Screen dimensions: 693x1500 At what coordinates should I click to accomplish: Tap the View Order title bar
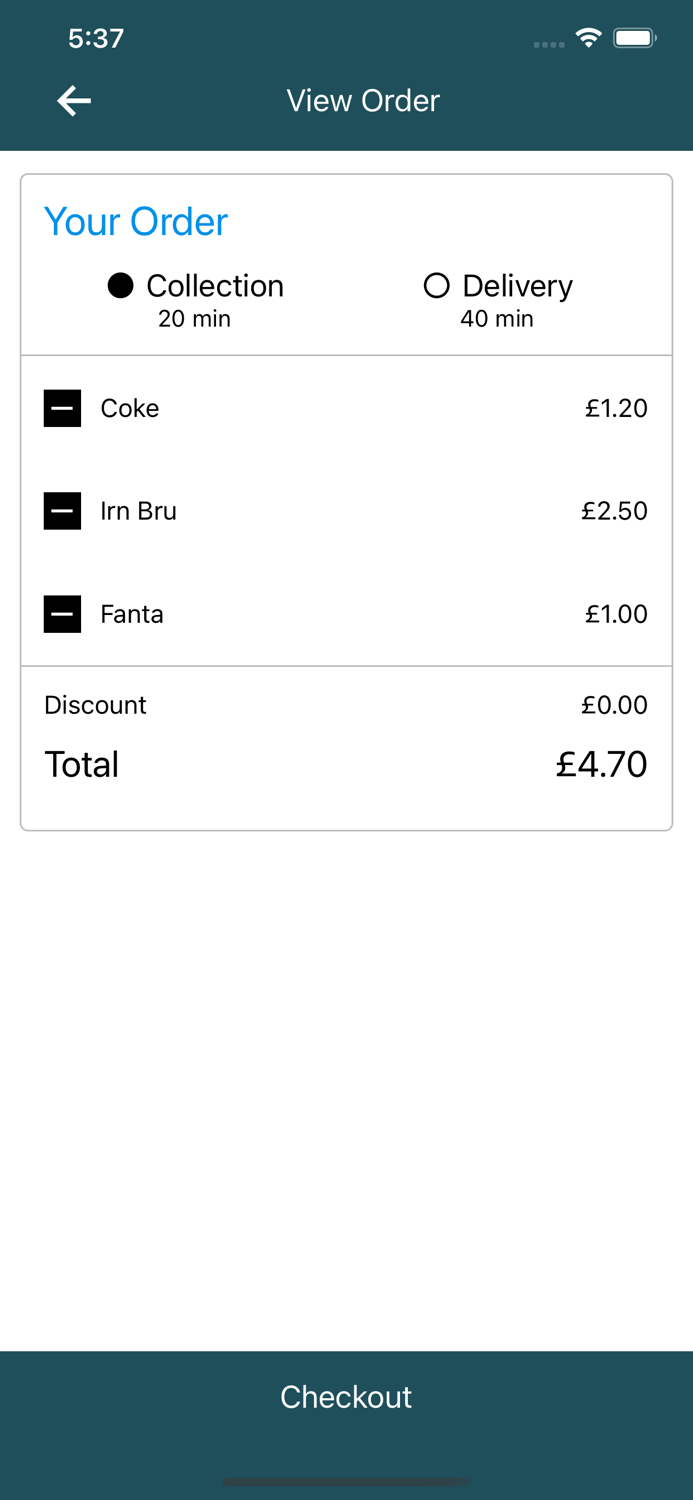pyautogui.click(x=362, y=100)
